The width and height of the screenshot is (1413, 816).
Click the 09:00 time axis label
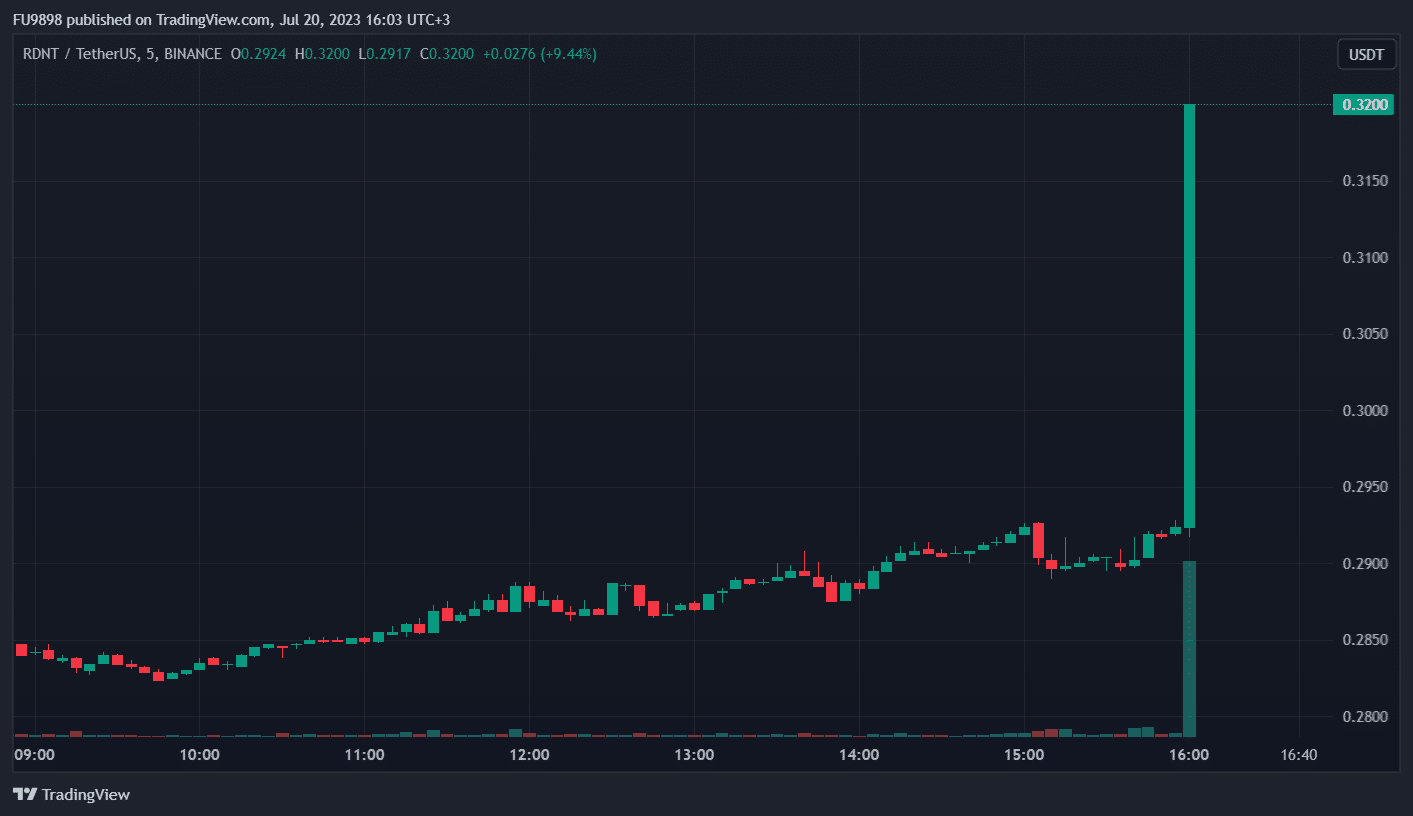35,755
